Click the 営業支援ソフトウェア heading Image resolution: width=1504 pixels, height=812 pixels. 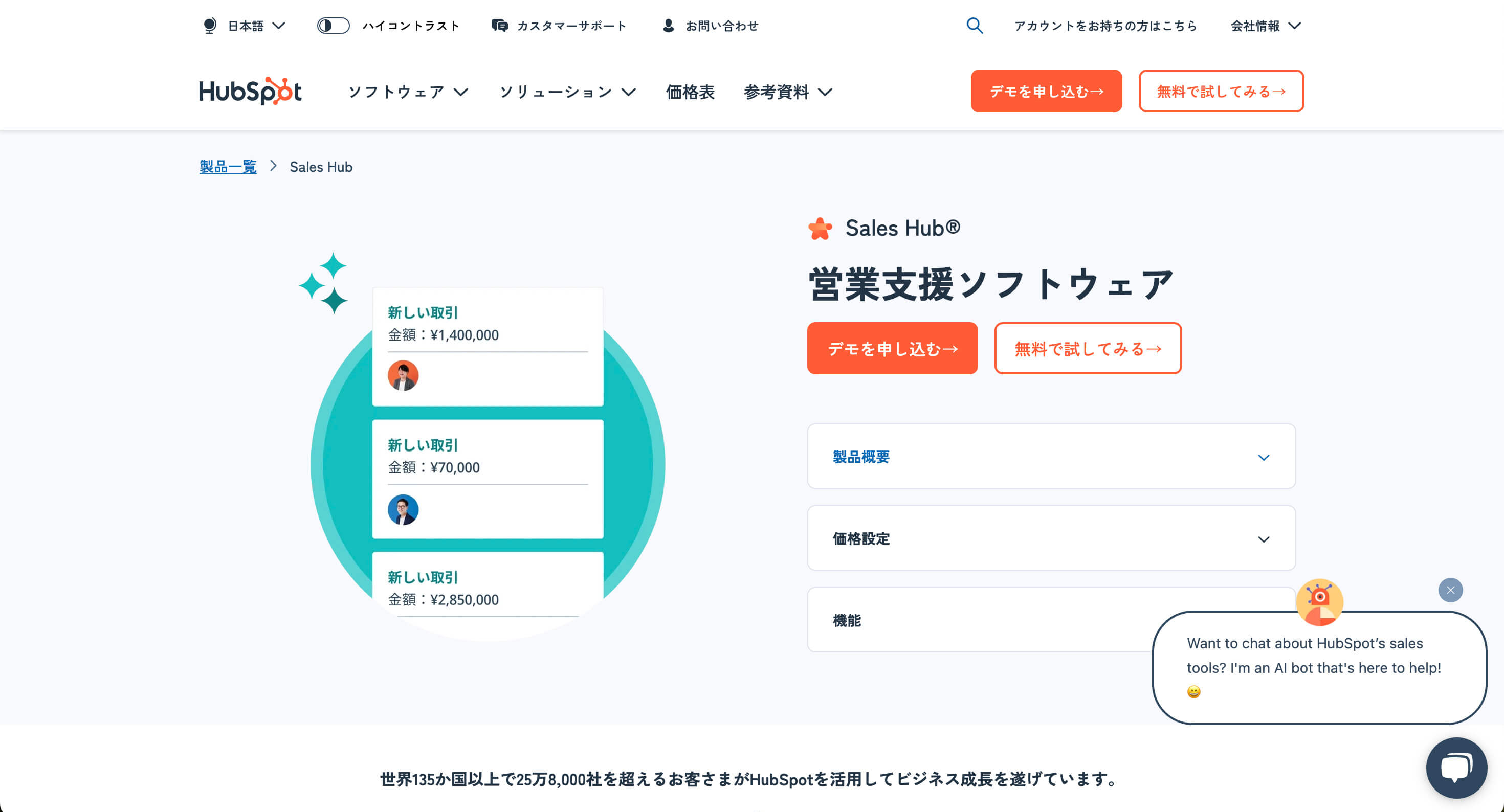tap(991, 285)
